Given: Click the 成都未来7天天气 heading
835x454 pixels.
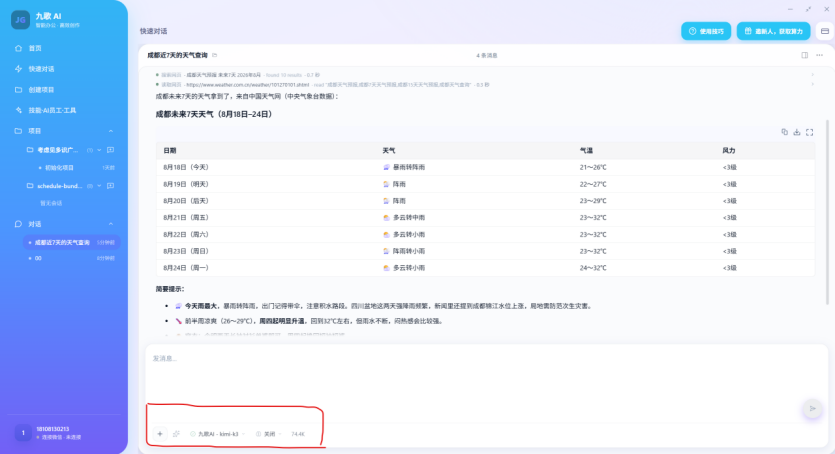Looking at the screenshot, I should pos(214,114).
